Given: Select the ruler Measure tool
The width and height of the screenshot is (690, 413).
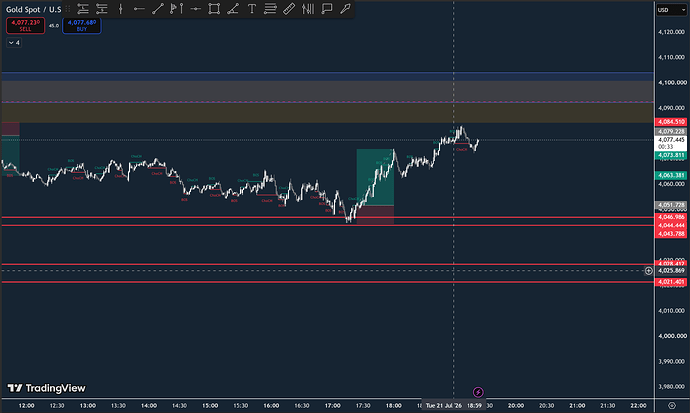Looking at the screenshot, I should point(289,9).
